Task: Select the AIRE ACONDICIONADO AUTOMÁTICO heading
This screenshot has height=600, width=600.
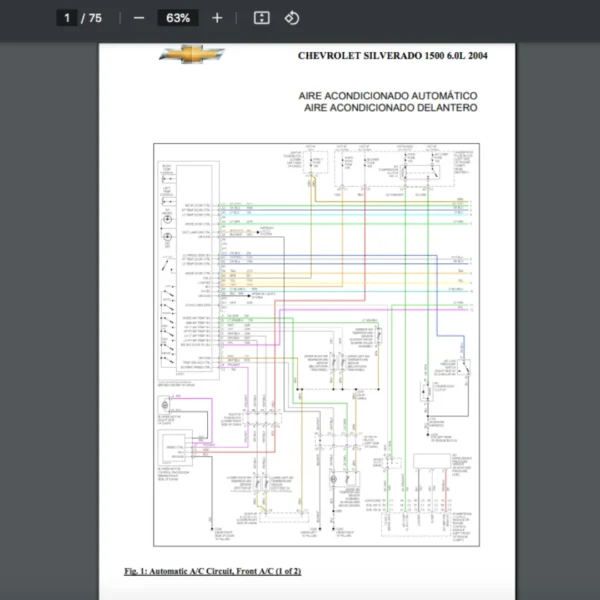Action: [387, 95]
